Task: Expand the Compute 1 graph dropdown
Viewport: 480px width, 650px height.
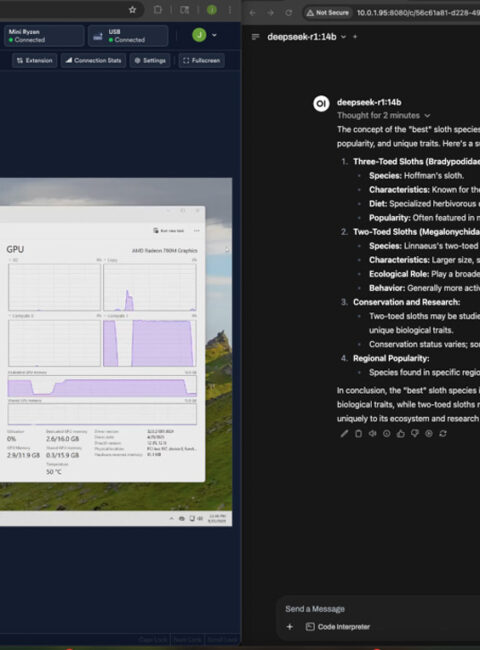Action: (x=116, y=316)
